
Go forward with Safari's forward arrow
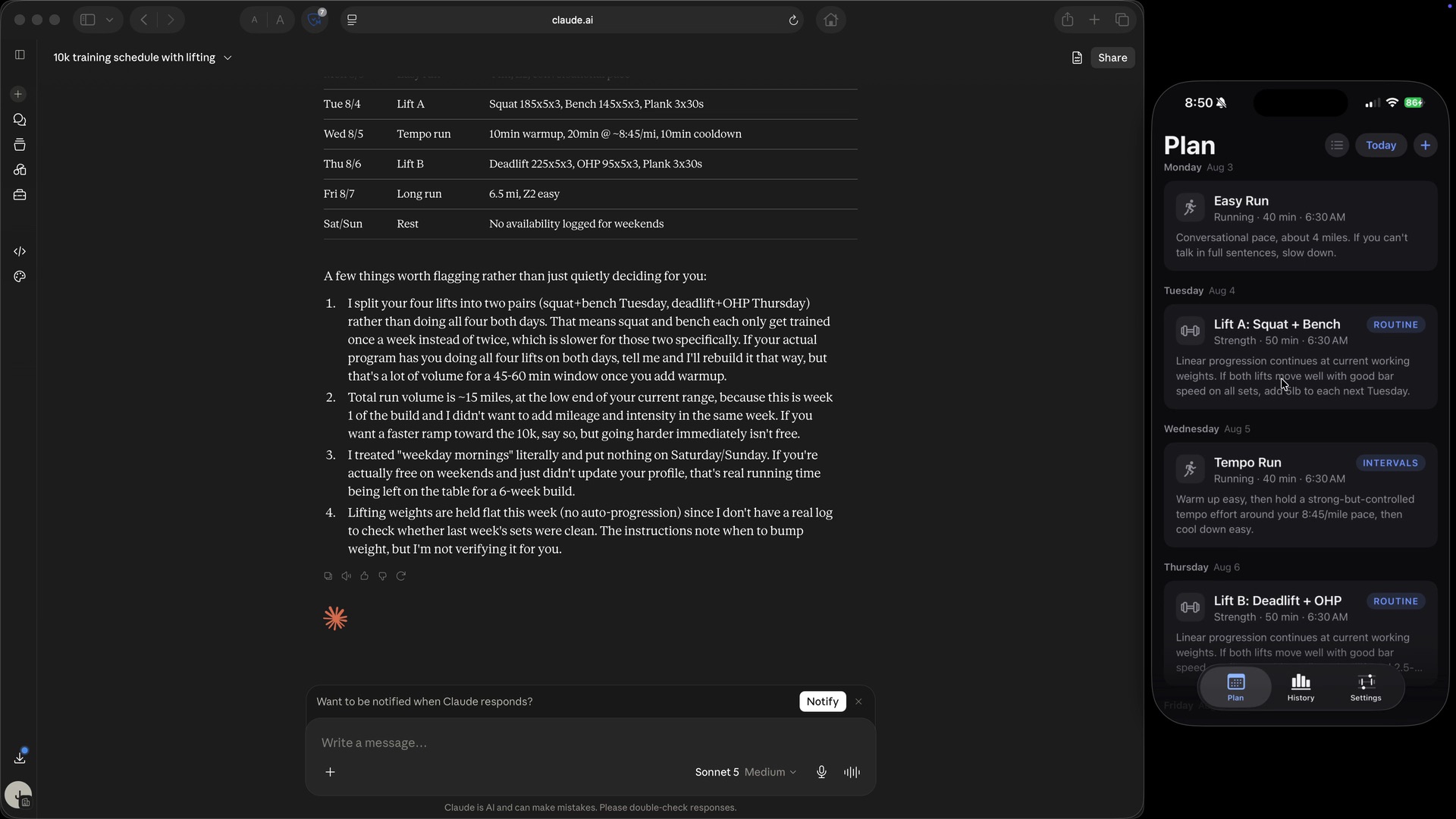click(171, 20)
